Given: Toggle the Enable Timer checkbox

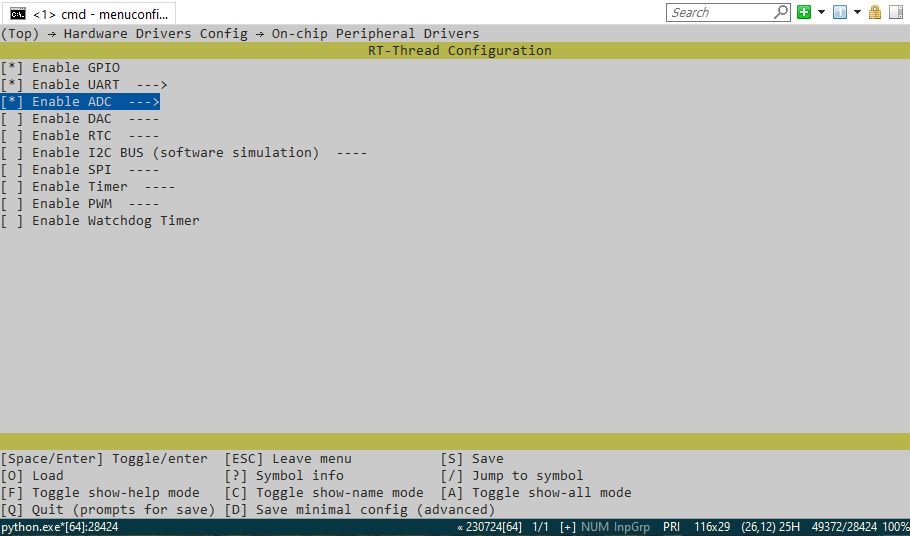Looking at the screenshot, I should [12, 187].
